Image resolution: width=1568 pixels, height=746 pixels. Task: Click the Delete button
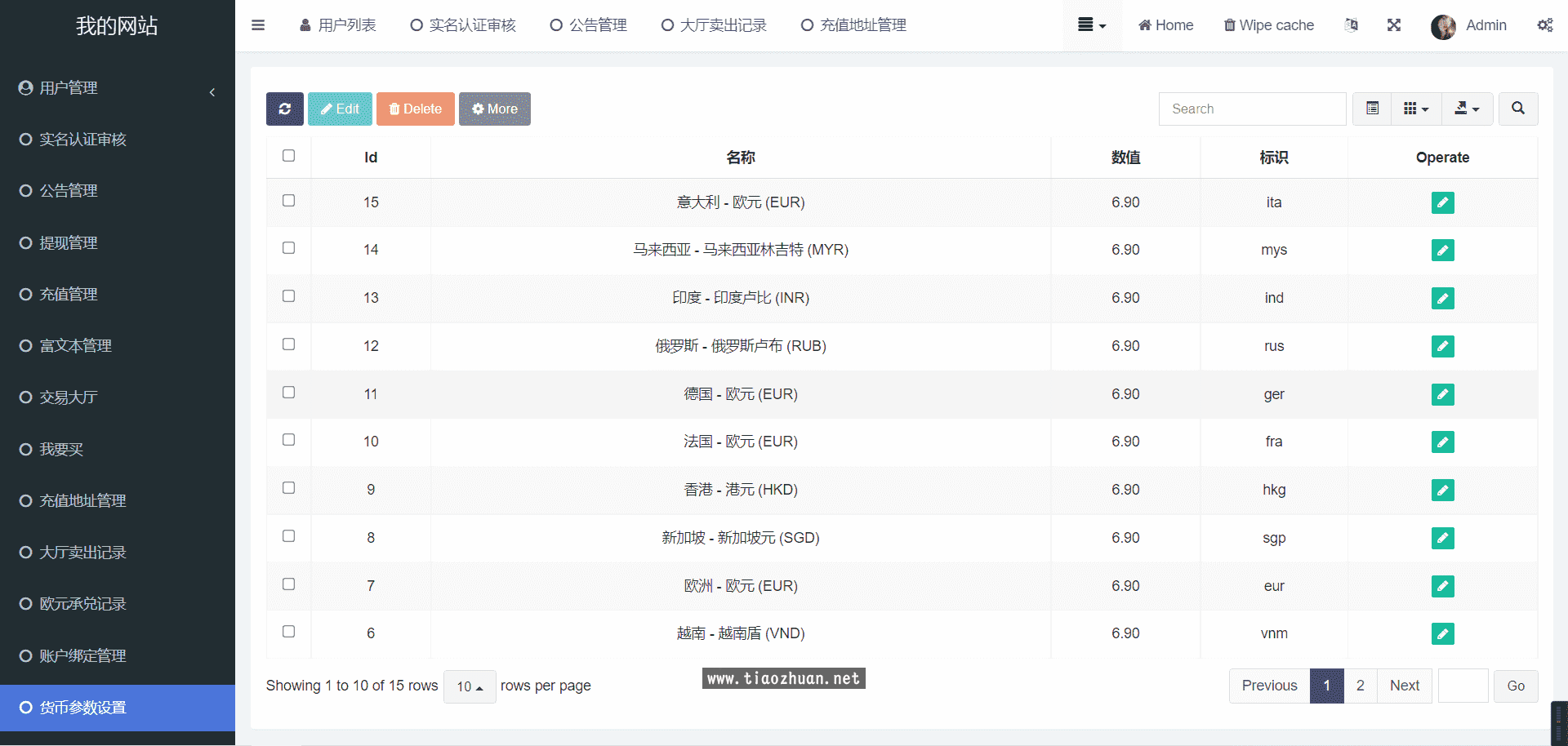coord(415,109)
